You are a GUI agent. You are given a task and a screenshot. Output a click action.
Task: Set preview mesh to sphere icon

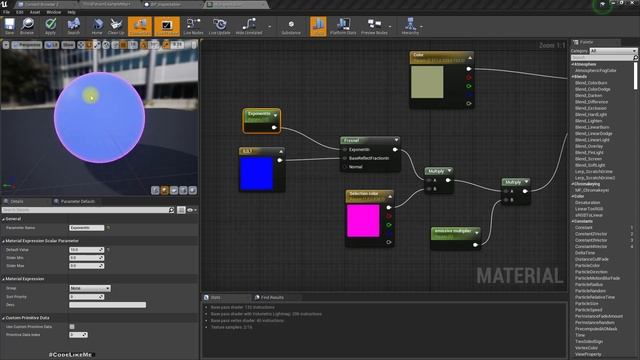[164, 190]
